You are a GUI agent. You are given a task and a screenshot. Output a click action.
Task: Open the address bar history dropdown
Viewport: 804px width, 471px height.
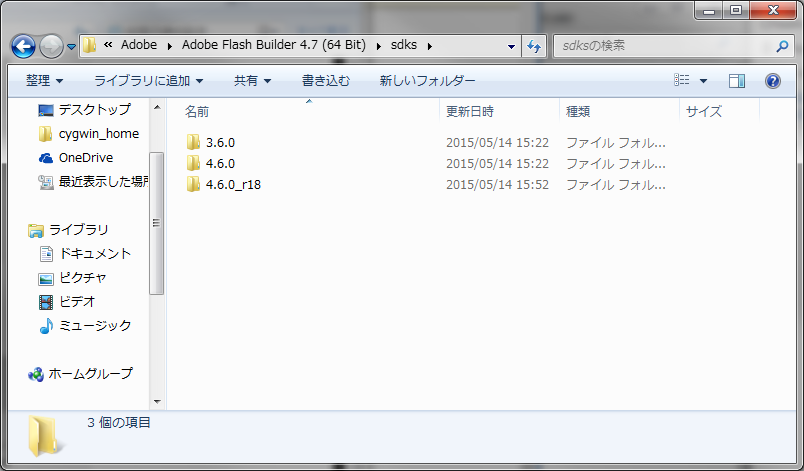click(511, 46)
